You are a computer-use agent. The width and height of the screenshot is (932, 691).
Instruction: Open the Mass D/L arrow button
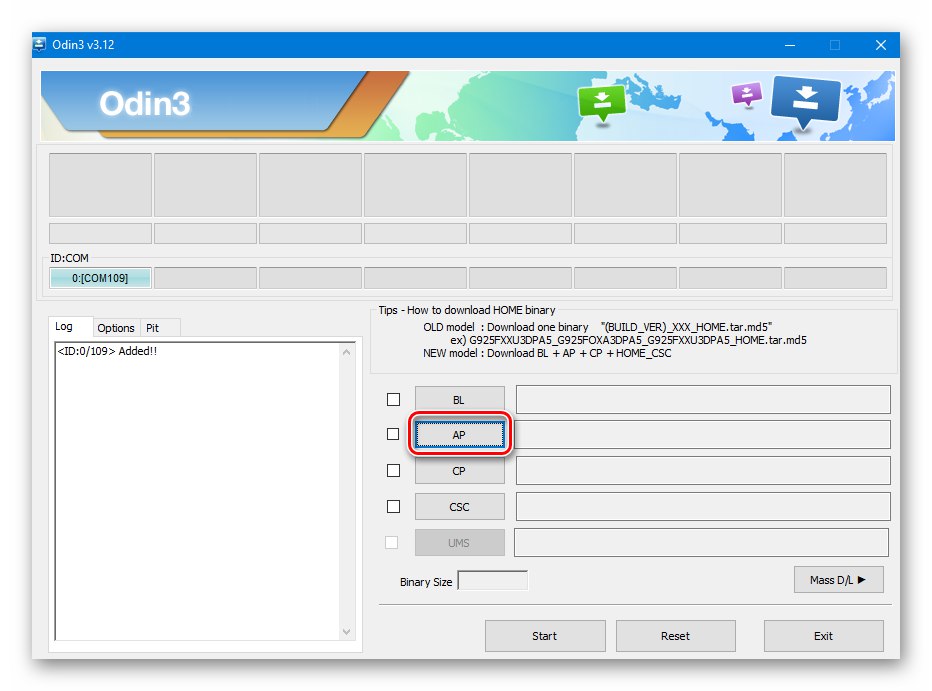[838, 580]
